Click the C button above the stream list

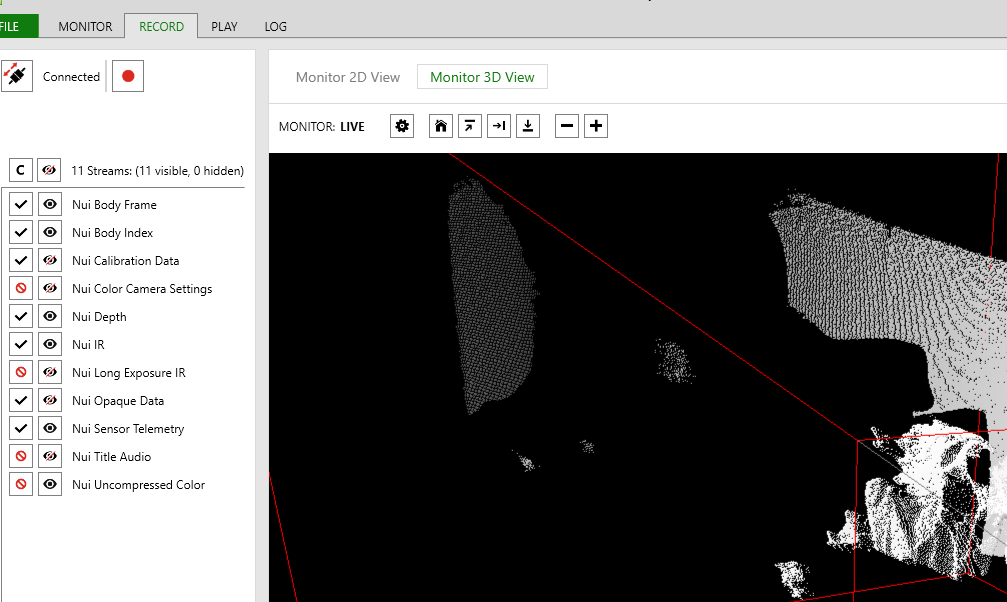tap(19, 169)
